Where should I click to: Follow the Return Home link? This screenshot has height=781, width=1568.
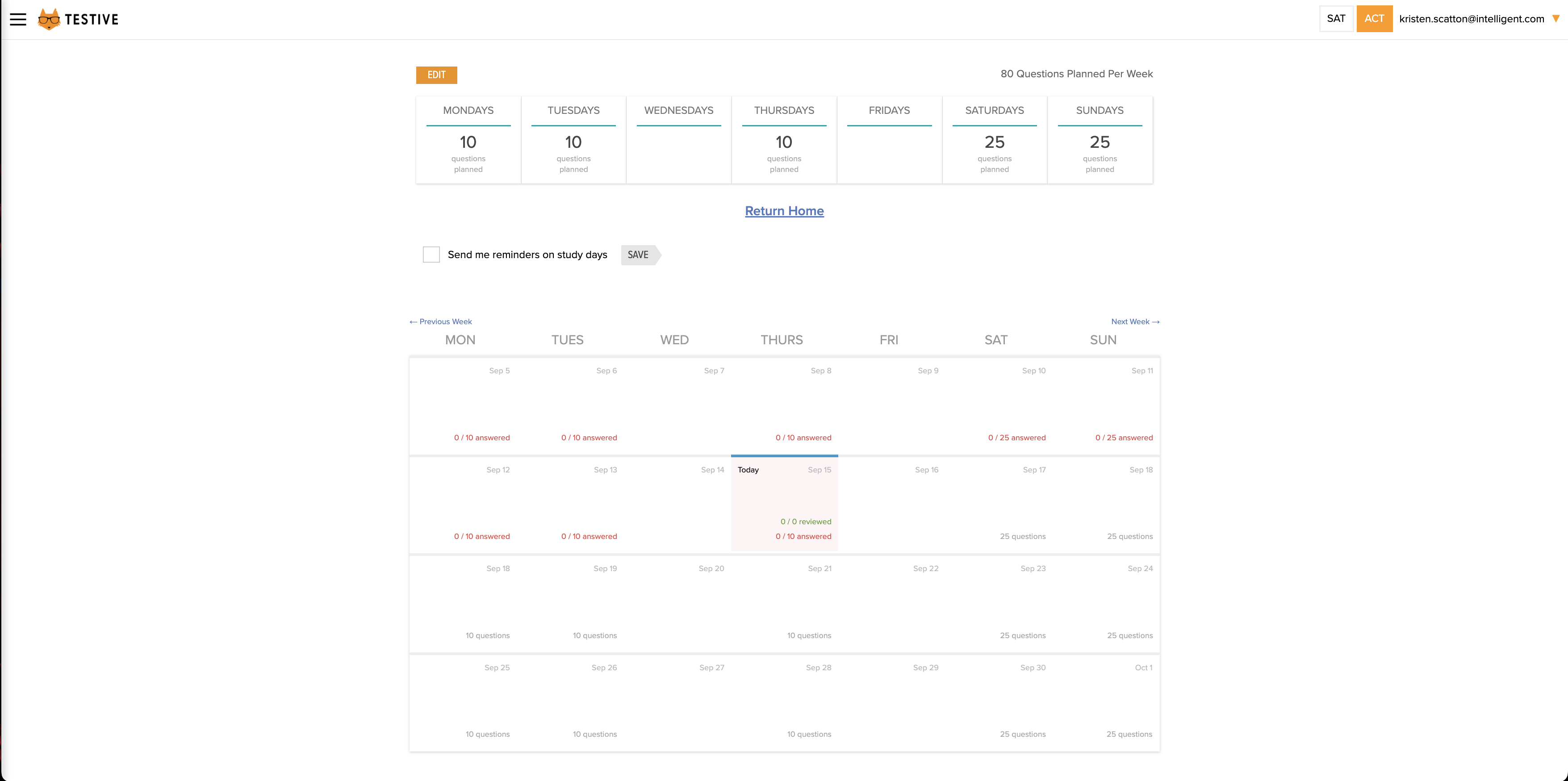(784, 211)
